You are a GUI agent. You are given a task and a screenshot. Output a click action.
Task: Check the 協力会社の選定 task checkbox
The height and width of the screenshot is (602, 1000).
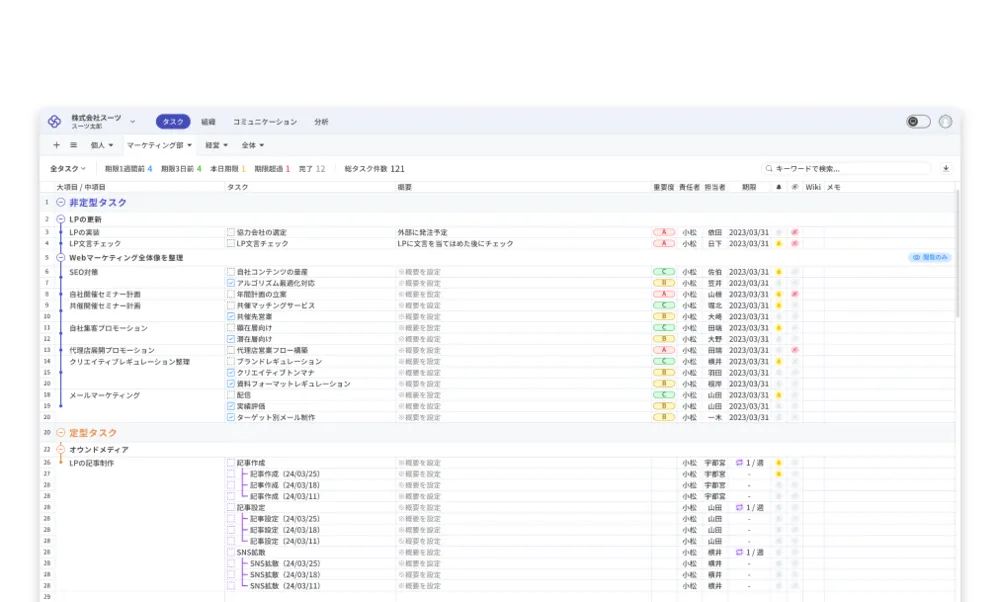point(230,232)
